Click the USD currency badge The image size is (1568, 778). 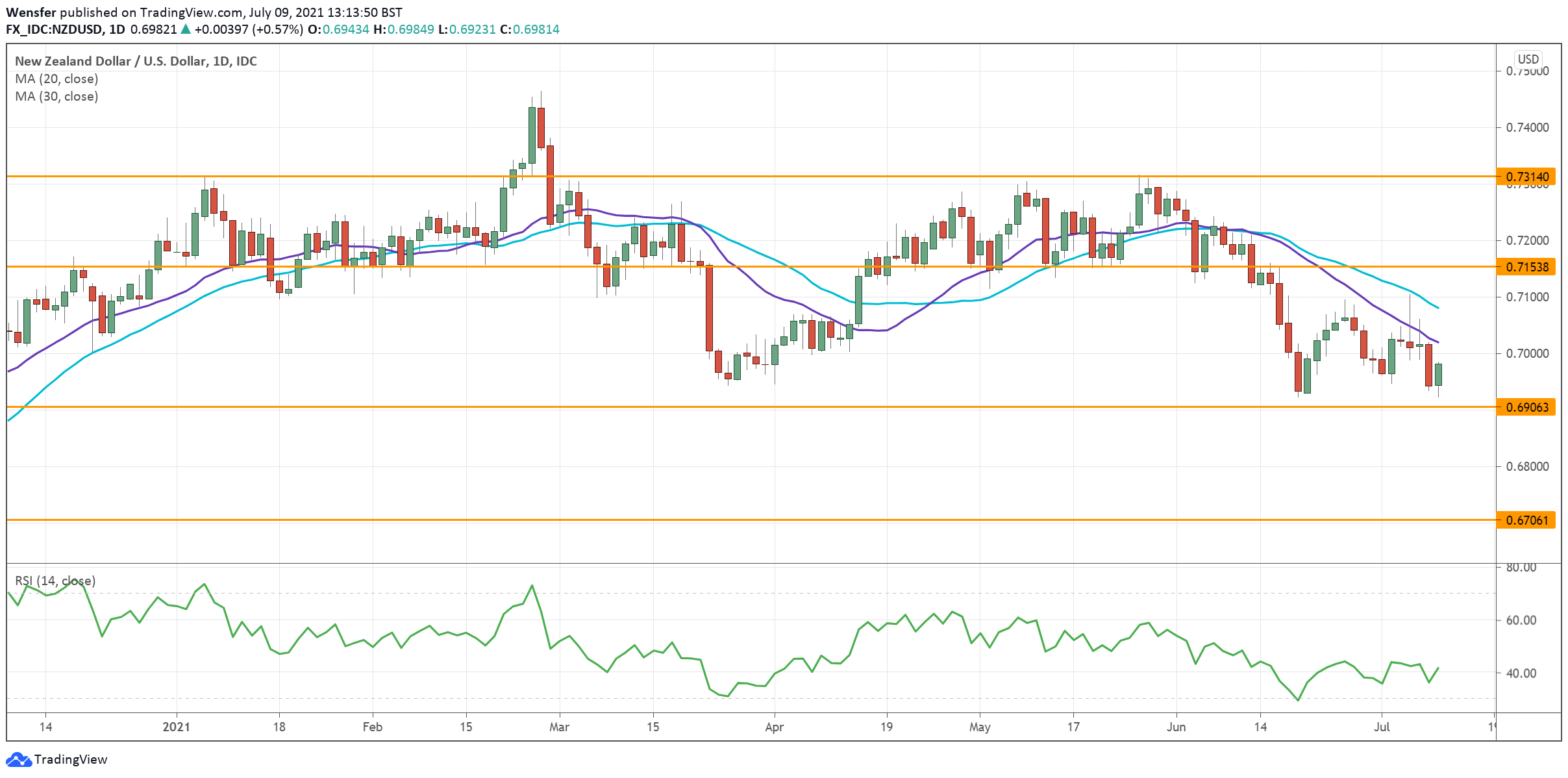click(x=1528, y=59)
